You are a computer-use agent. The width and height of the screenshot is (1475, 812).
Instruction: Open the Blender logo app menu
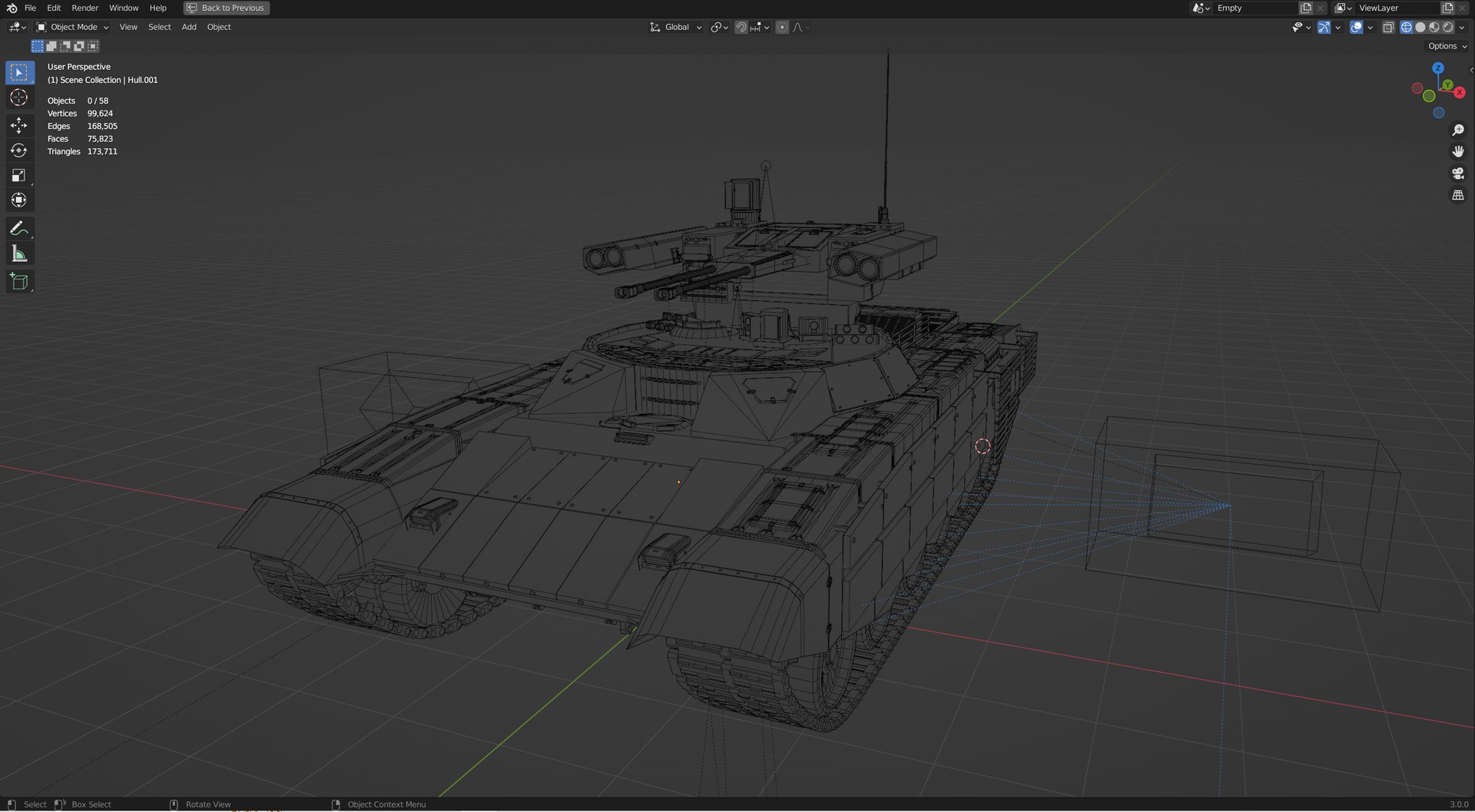click(12, 8)
